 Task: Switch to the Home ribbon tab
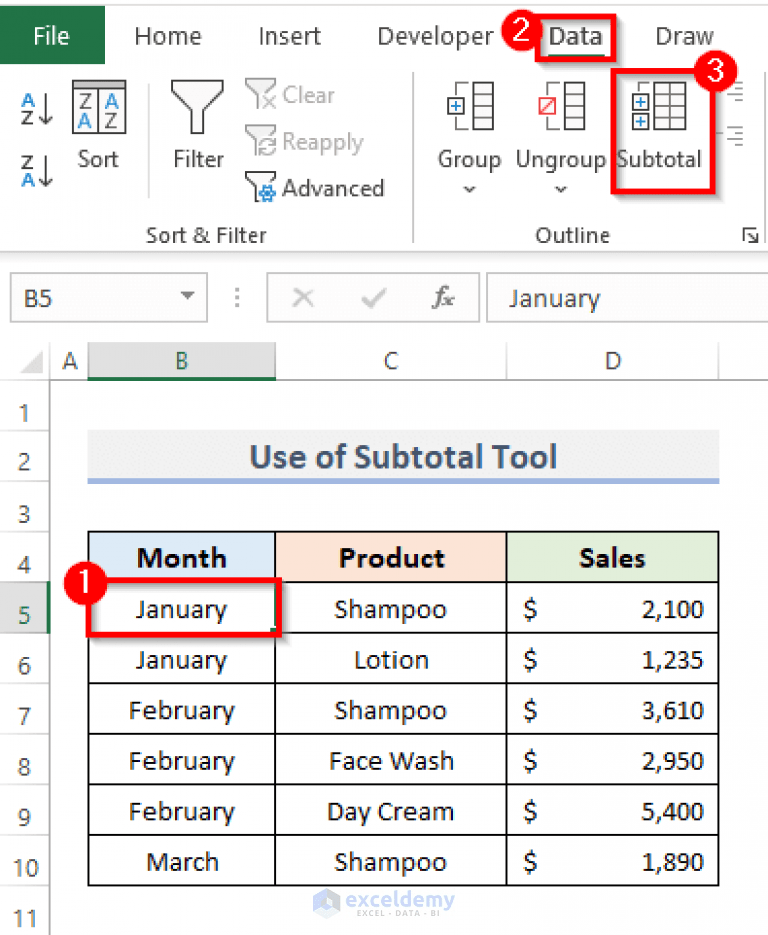click(x=167, y=35)
